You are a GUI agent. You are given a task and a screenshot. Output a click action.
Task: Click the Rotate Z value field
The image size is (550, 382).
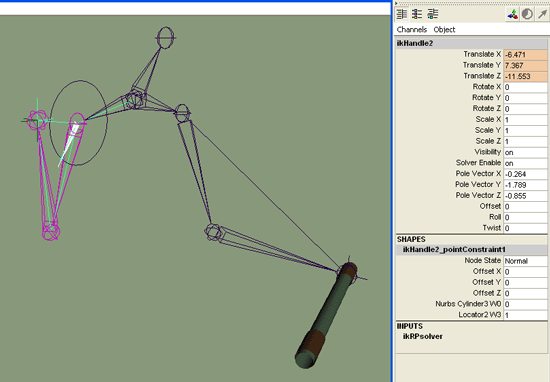(x=525, y=109)
